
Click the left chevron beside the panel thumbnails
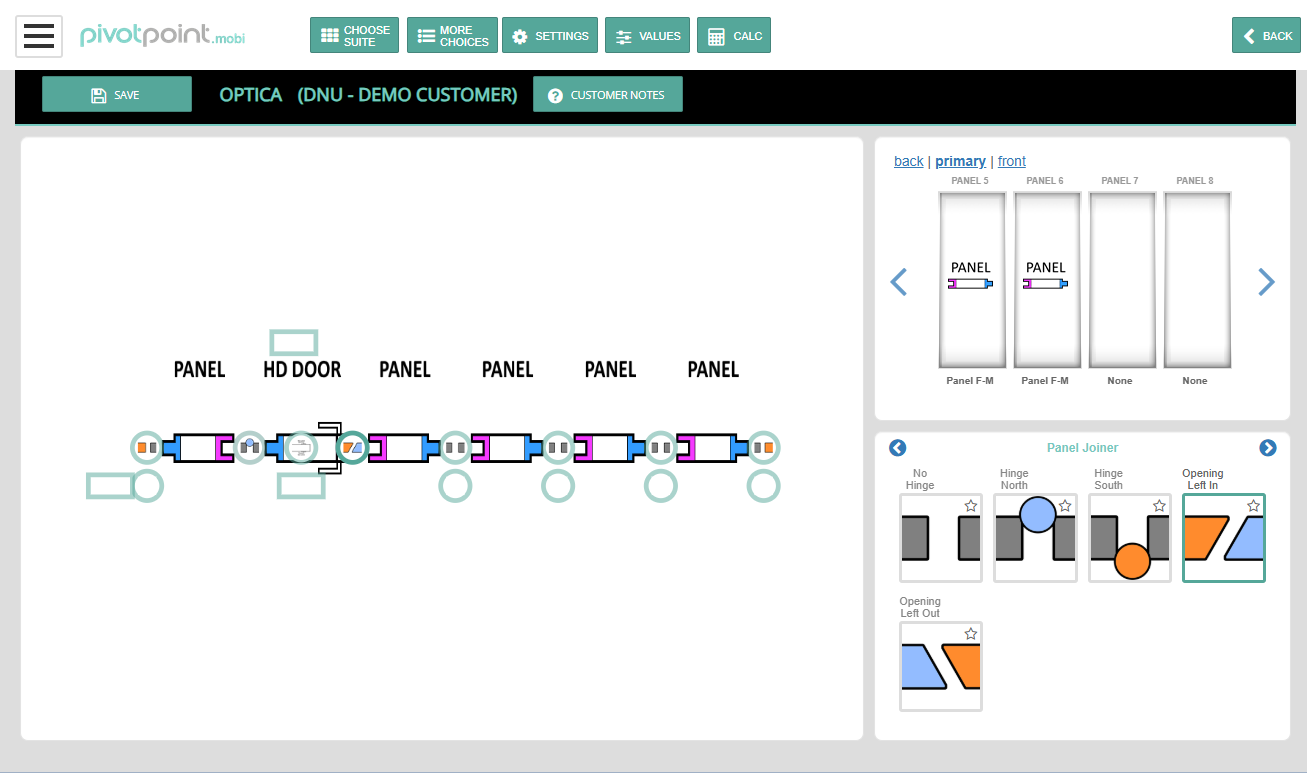[x=898, y=282]
